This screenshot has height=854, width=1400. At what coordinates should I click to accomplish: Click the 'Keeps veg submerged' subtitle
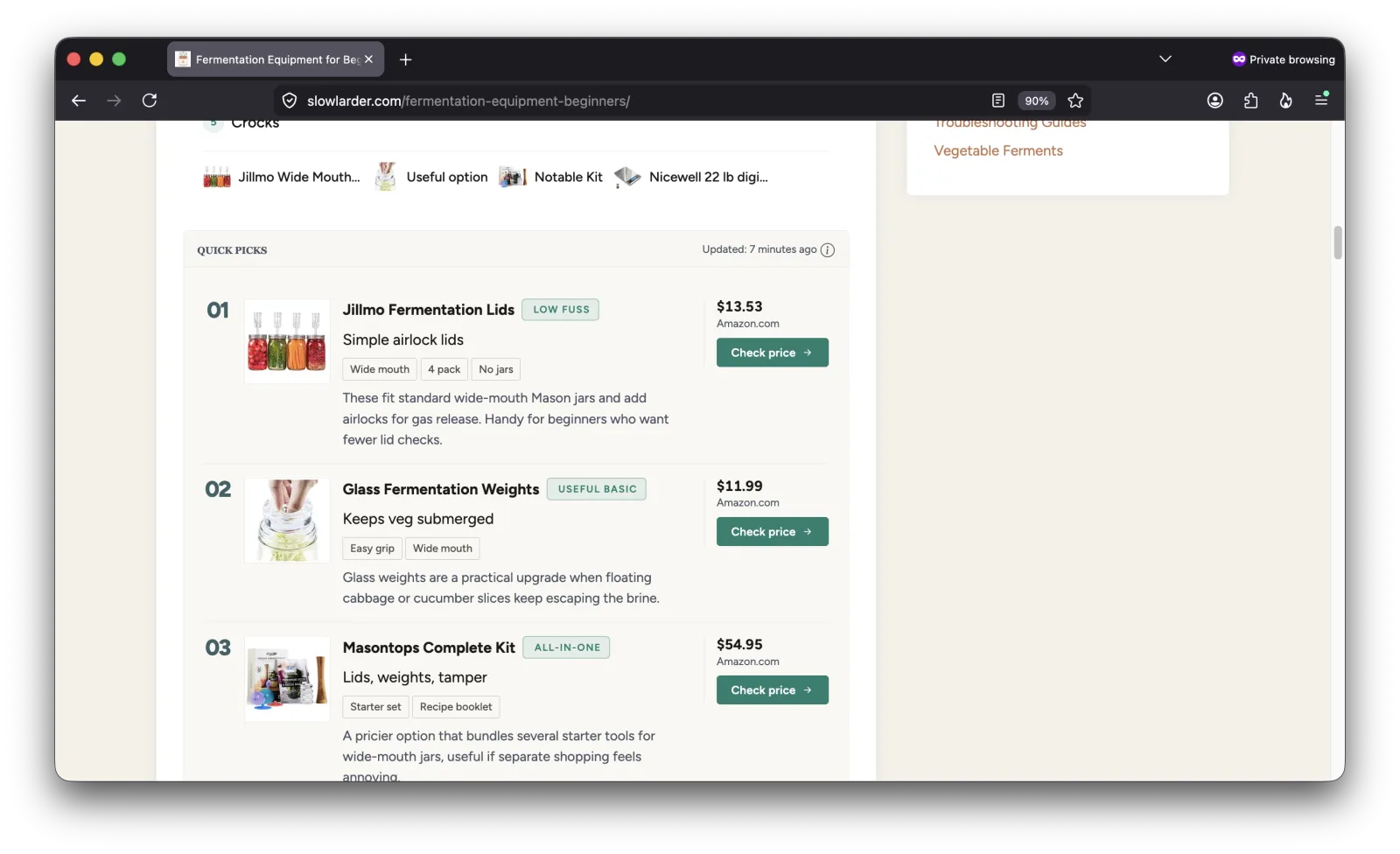[418, 519]
